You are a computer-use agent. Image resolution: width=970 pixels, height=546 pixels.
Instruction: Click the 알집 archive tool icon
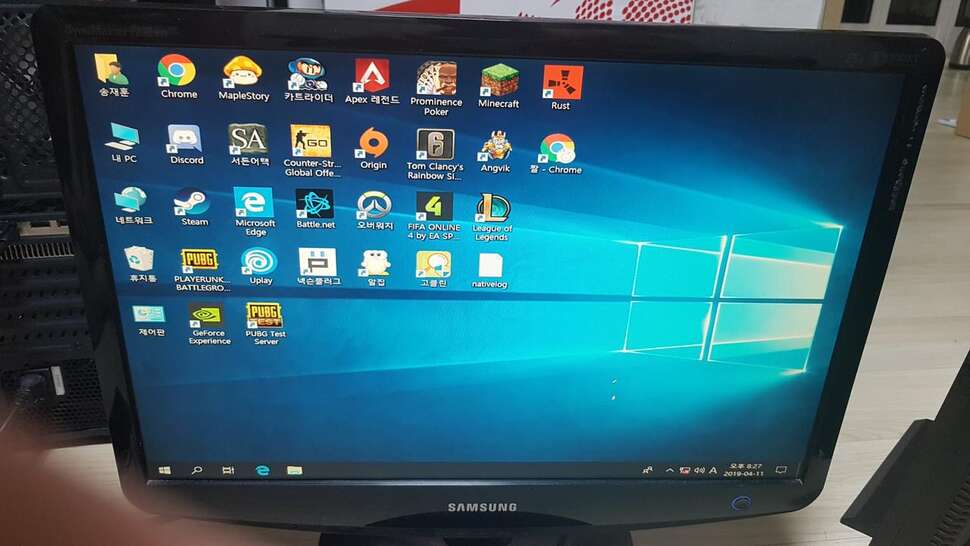[376, 268]
